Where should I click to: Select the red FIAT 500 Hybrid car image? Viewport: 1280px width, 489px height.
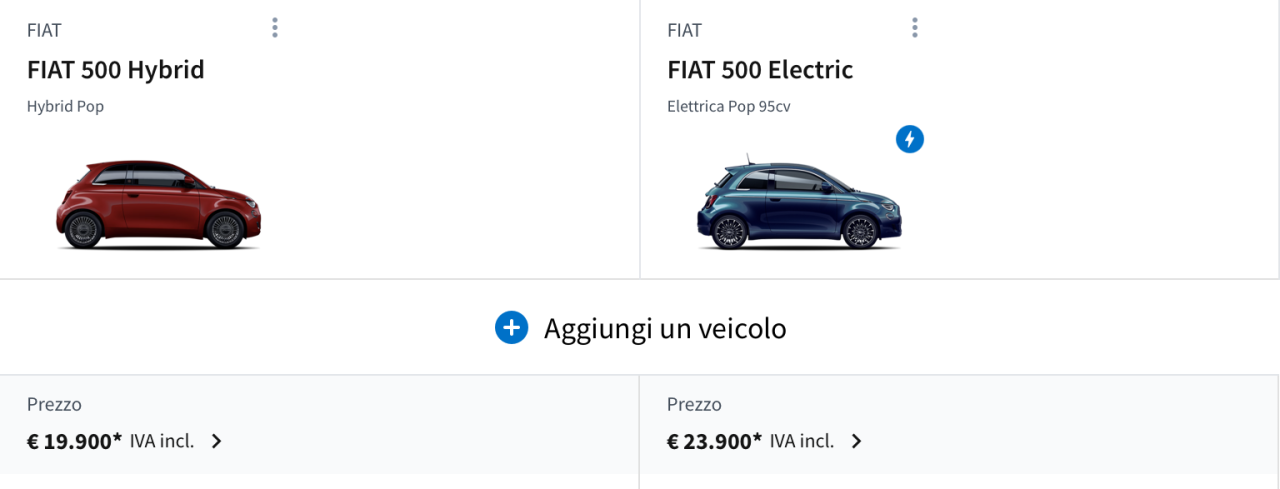158,204
